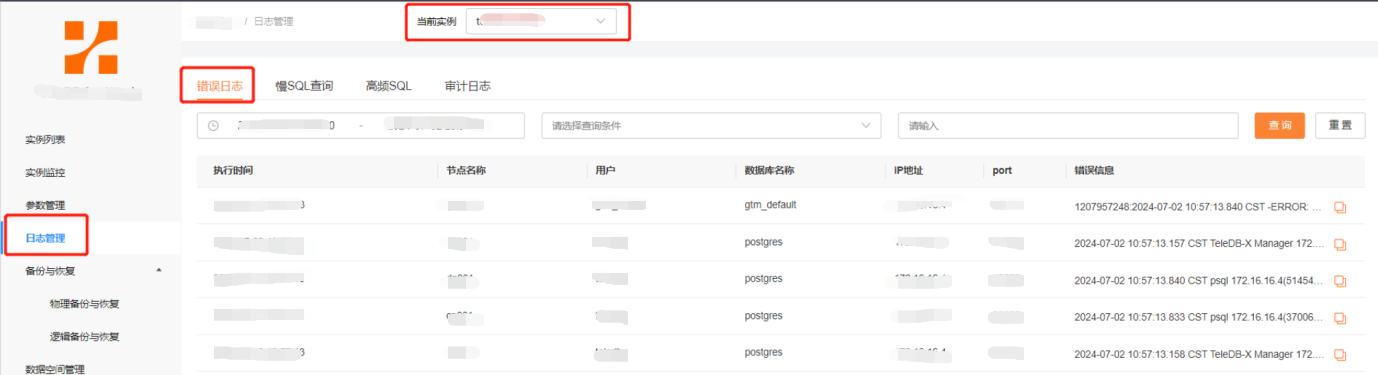Copy the 10:57:13.157 TeleDB-X Manager error message
Viewport: 1378px width, 375px height.
1340,244
